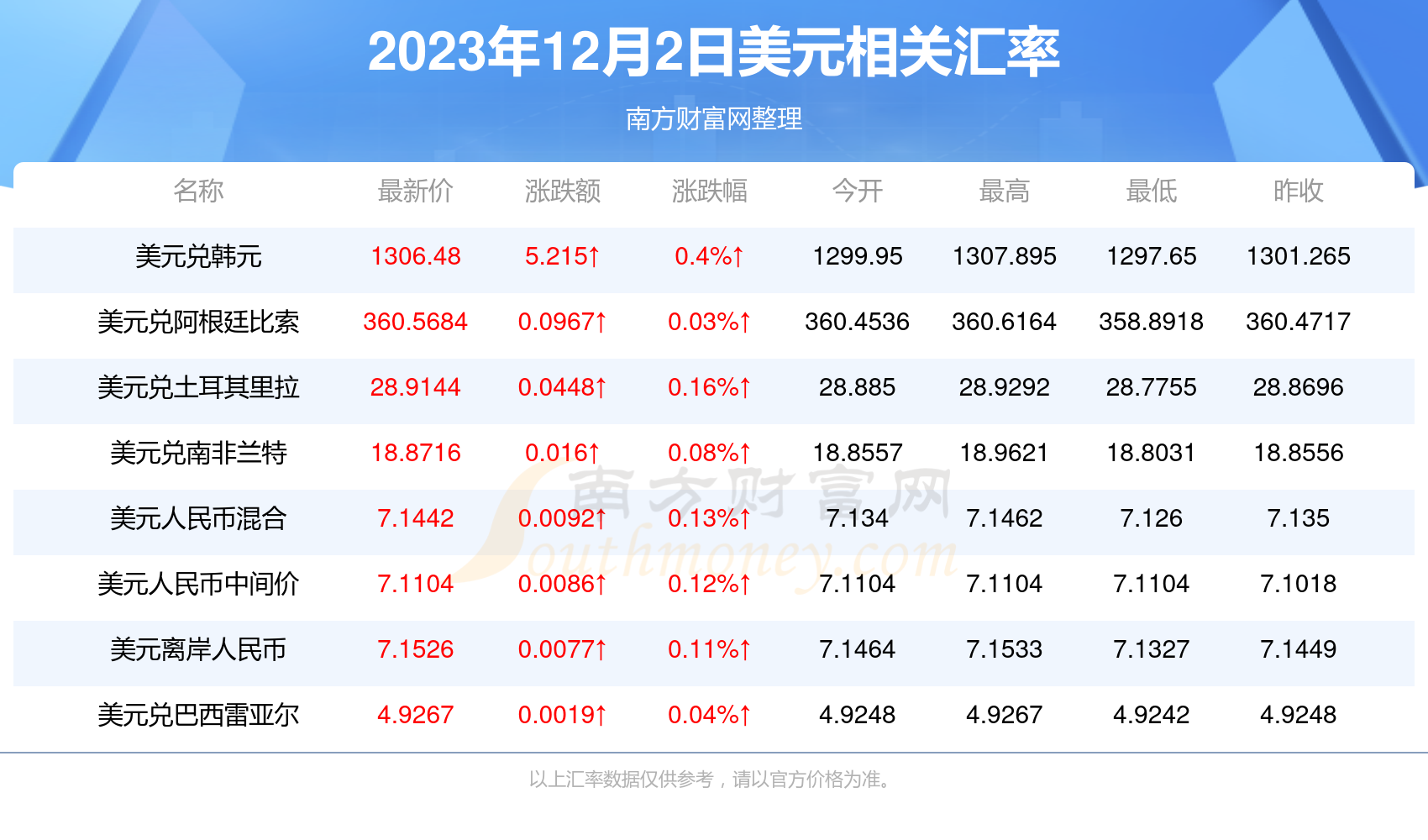1428x840 pixels.
Task: Click opening value 18.8557
Action: [x=858, y=453]
